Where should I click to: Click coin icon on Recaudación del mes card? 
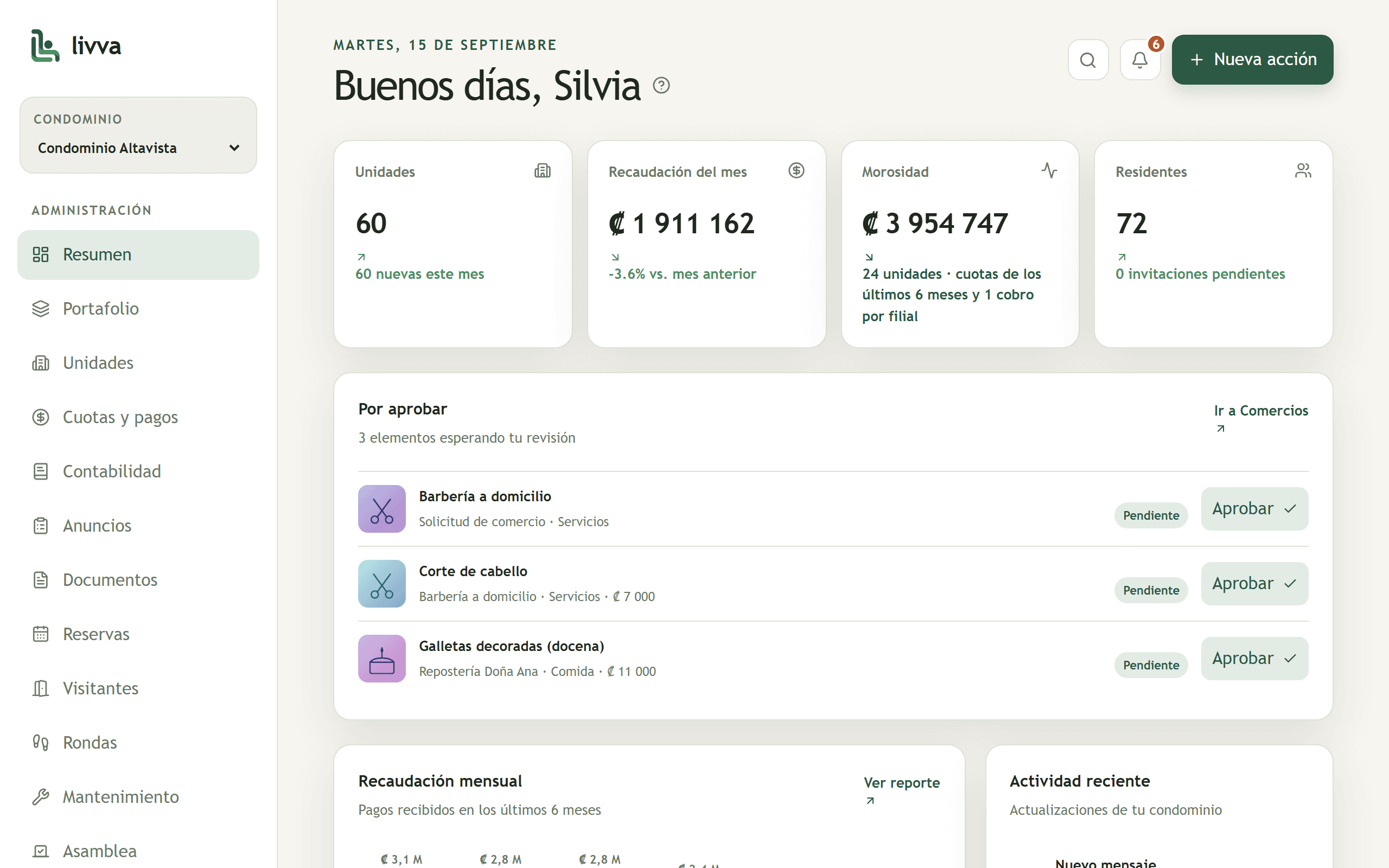point(796,170)
